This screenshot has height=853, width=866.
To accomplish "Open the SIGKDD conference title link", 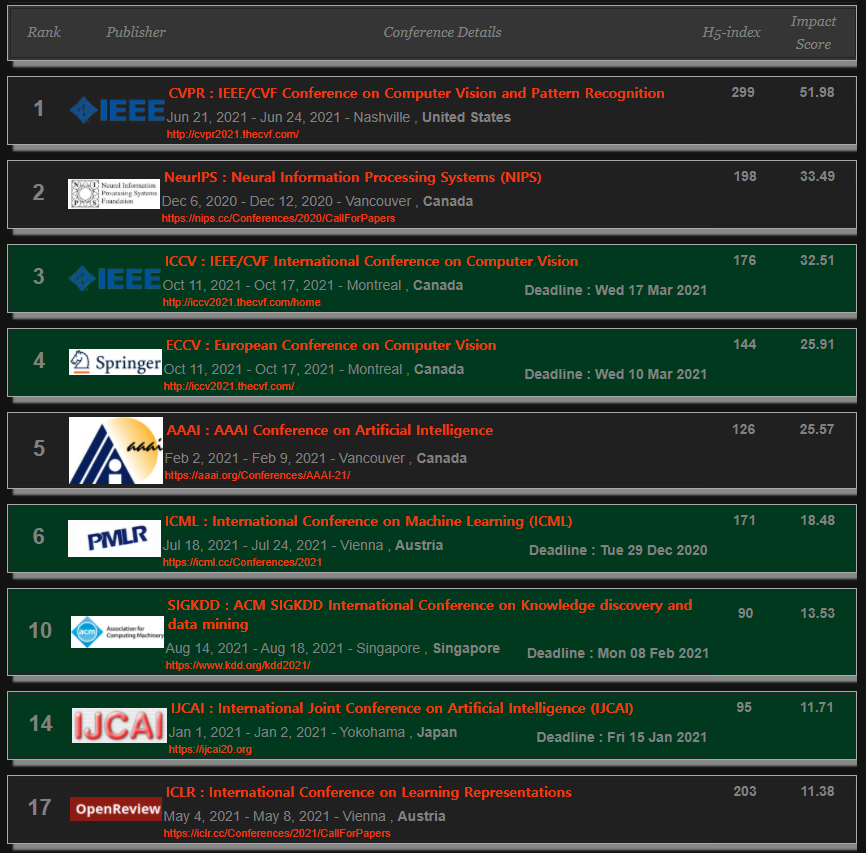I will pos(430,614).
